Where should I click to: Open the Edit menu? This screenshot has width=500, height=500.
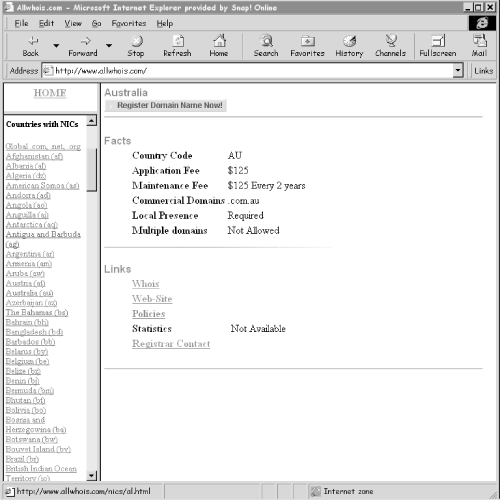point(46,23)
